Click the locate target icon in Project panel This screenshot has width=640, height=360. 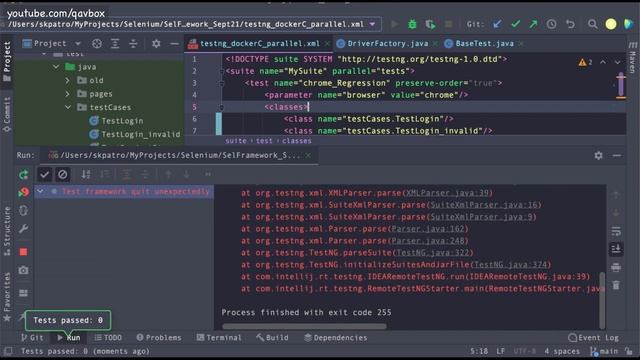click(97, 43)
